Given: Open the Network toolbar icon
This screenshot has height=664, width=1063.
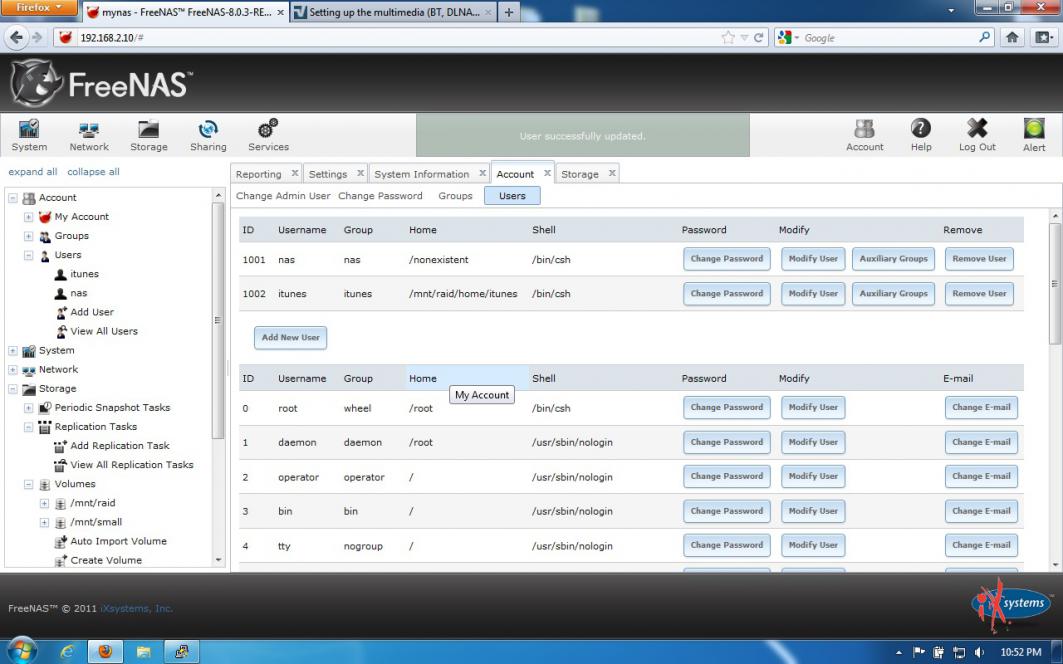Looking at the screenshot, I should point(89,135).
